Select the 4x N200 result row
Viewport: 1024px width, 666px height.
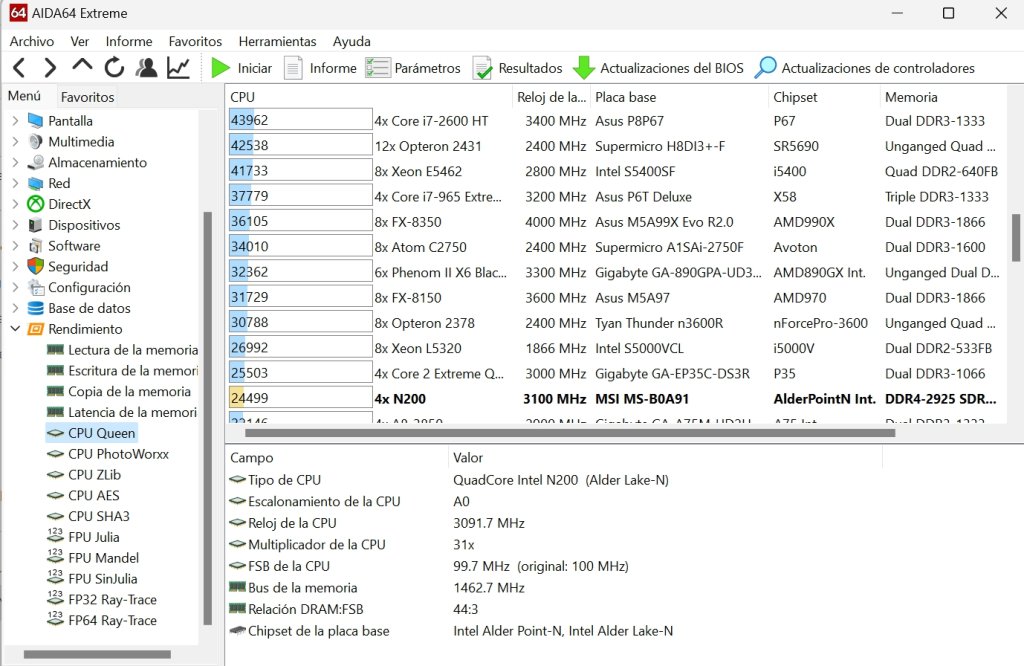tap(616, 398)
